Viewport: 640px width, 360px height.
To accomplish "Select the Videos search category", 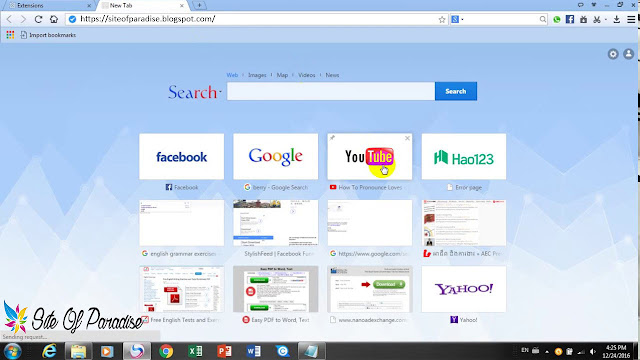I will 307,75.
